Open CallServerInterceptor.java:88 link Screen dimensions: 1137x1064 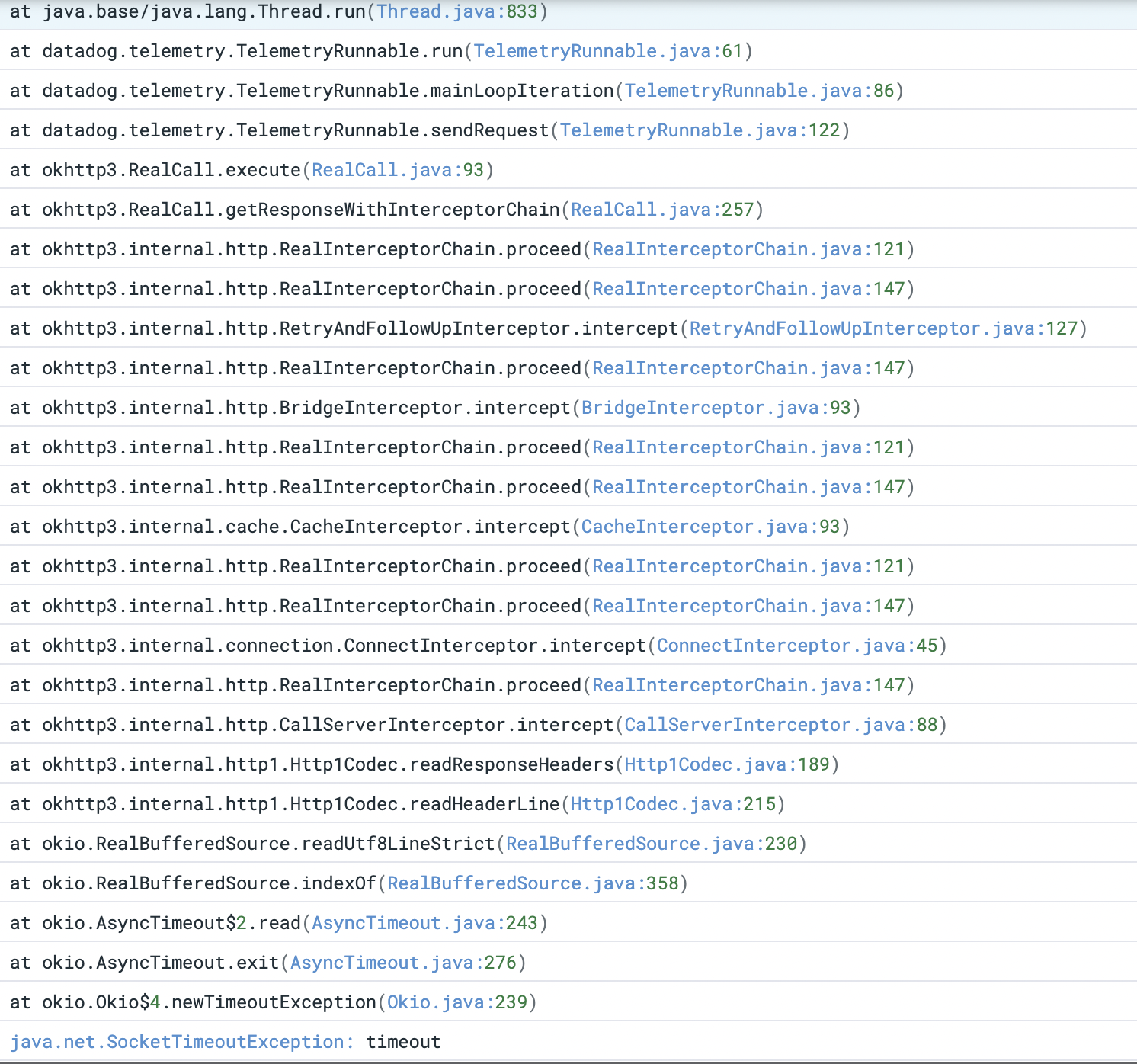780,725
